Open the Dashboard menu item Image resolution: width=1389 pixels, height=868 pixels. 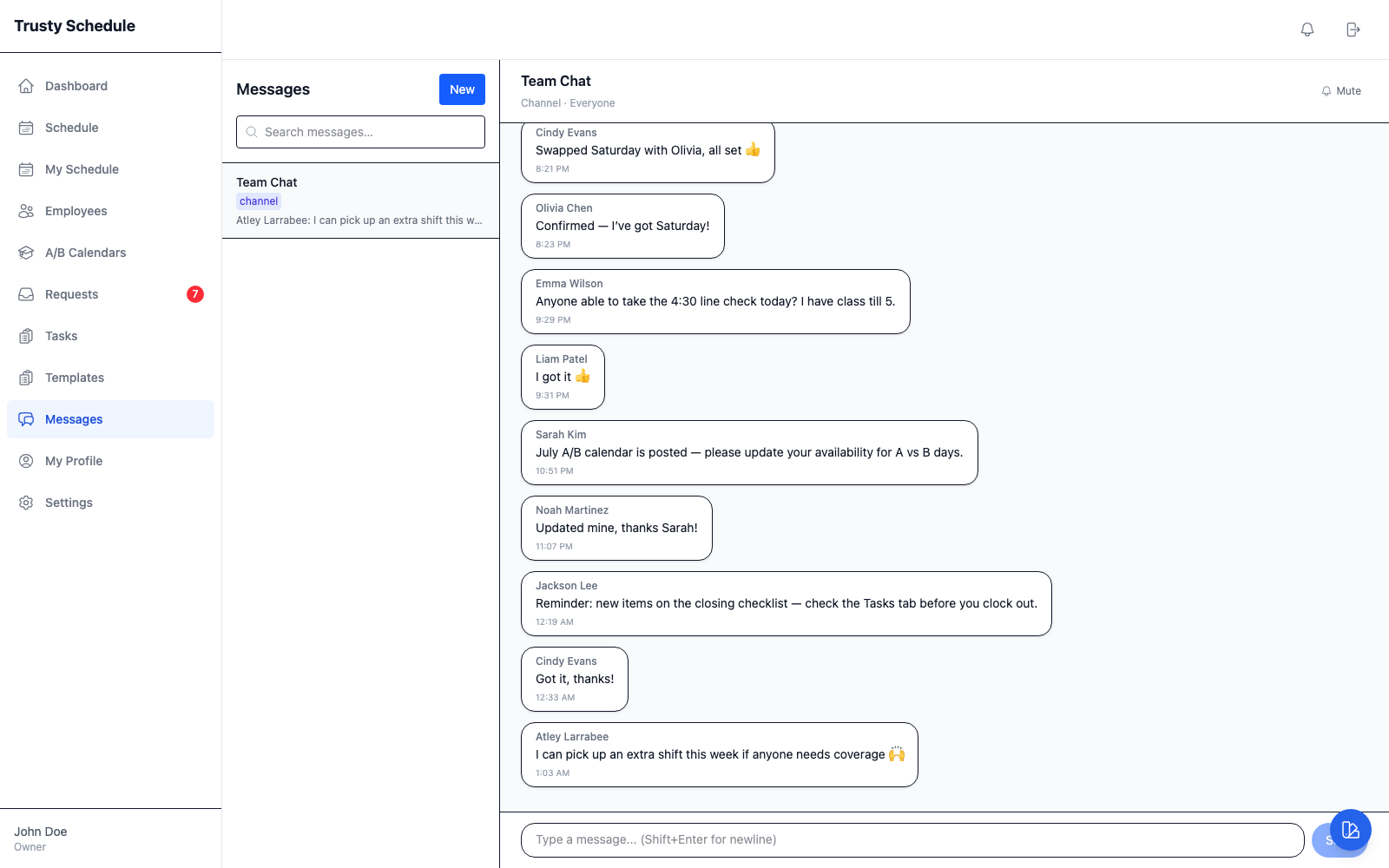pos(110,86)
